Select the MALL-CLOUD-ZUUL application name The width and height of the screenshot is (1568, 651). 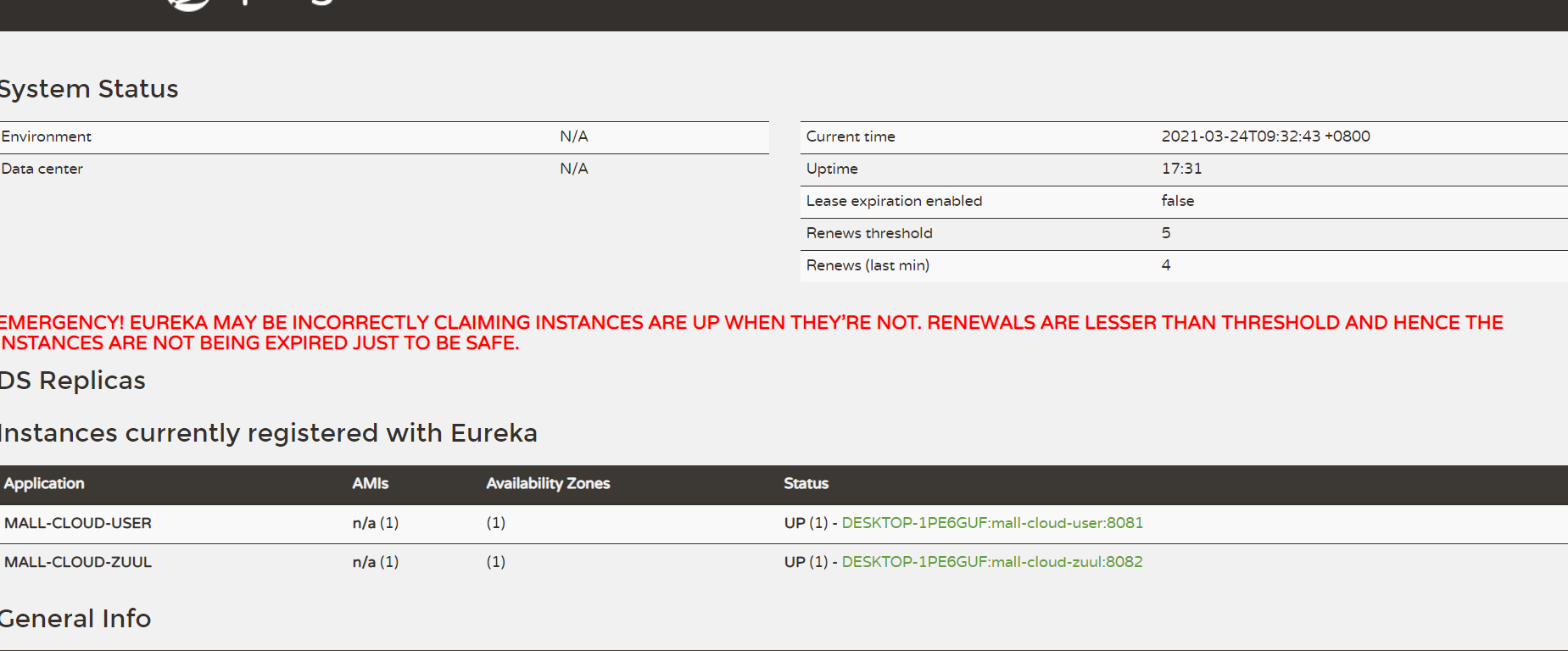[x=78, y=562]
